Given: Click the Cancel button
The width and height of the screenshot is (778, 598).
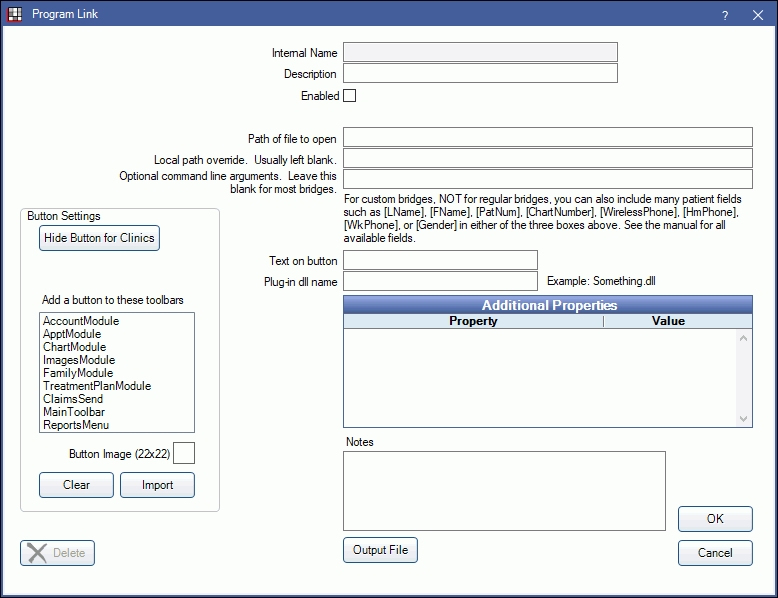Looking at the screenshot, I should (715, 553).
